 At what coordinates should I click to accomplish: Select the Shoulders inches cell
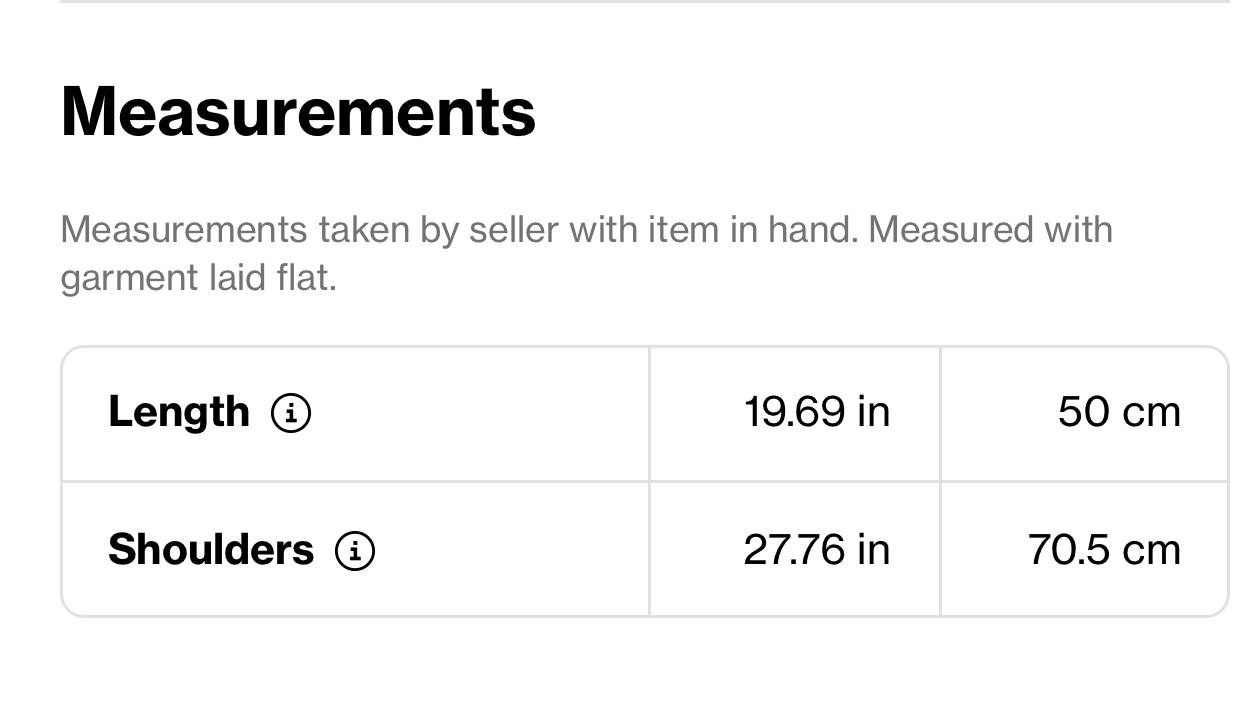(x=795, y=550)
